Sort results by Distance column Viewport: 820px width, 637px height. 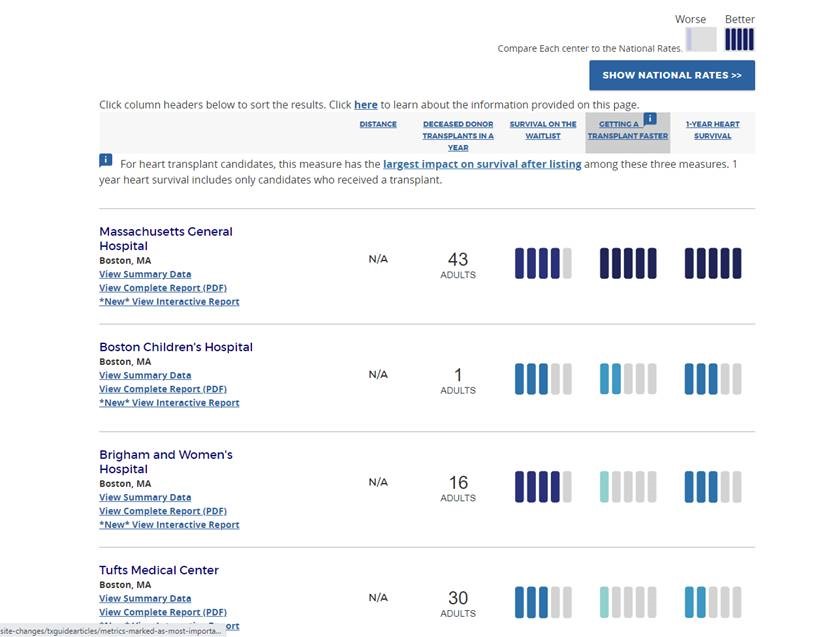click(x=378, y=125)
